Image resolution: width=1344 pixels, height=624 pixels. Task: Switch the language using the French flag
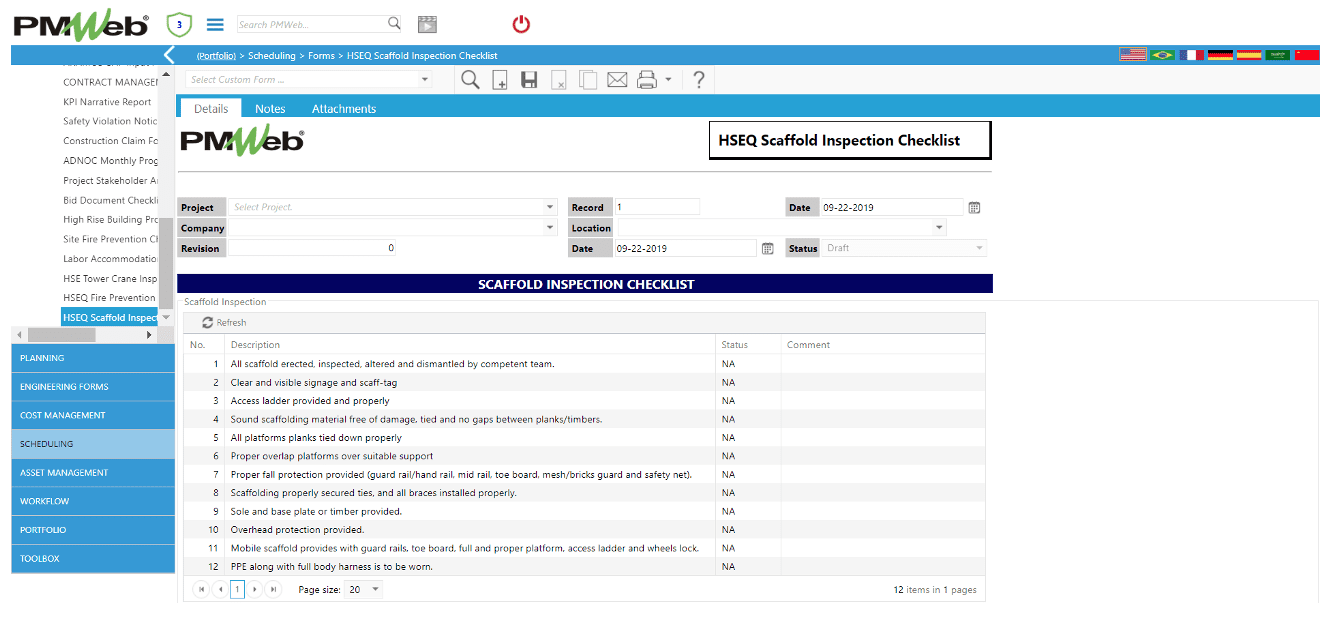[x=1191, y=54]
